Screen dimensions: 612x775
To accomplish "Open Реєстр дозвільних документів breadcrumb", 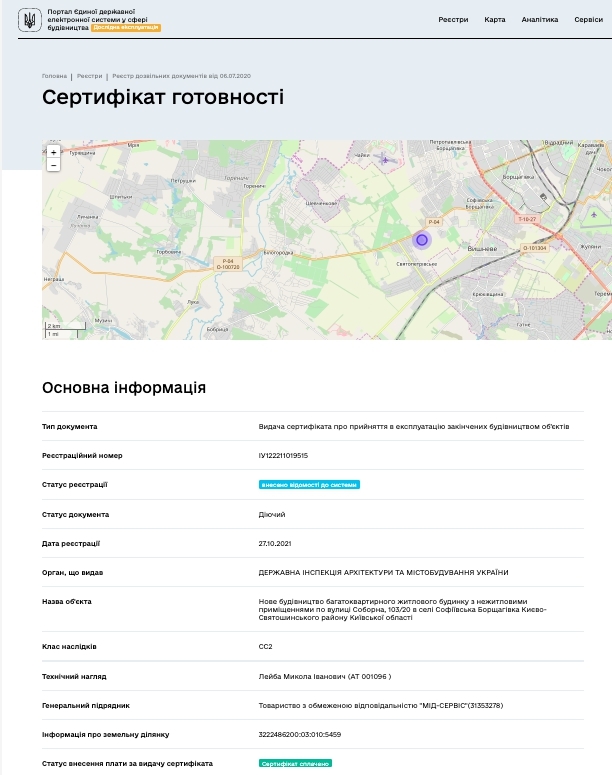I will coord(181,76).
